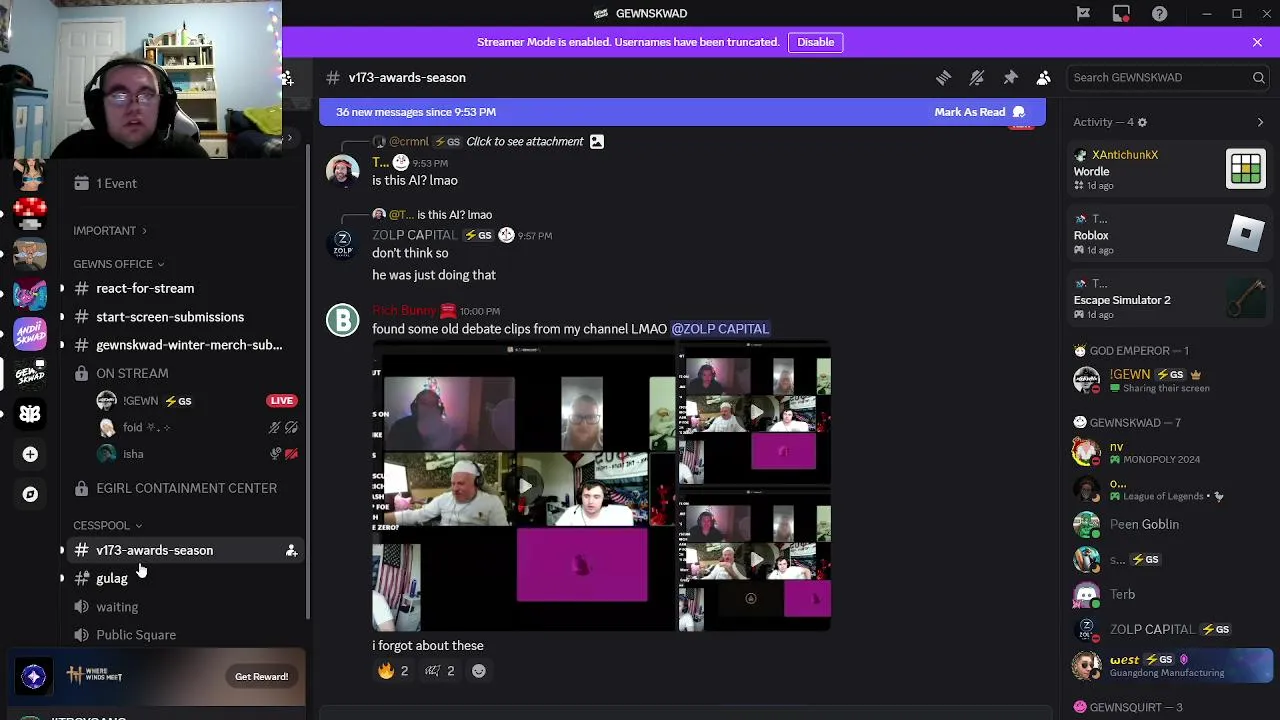Play the large debate clip video

524,486
